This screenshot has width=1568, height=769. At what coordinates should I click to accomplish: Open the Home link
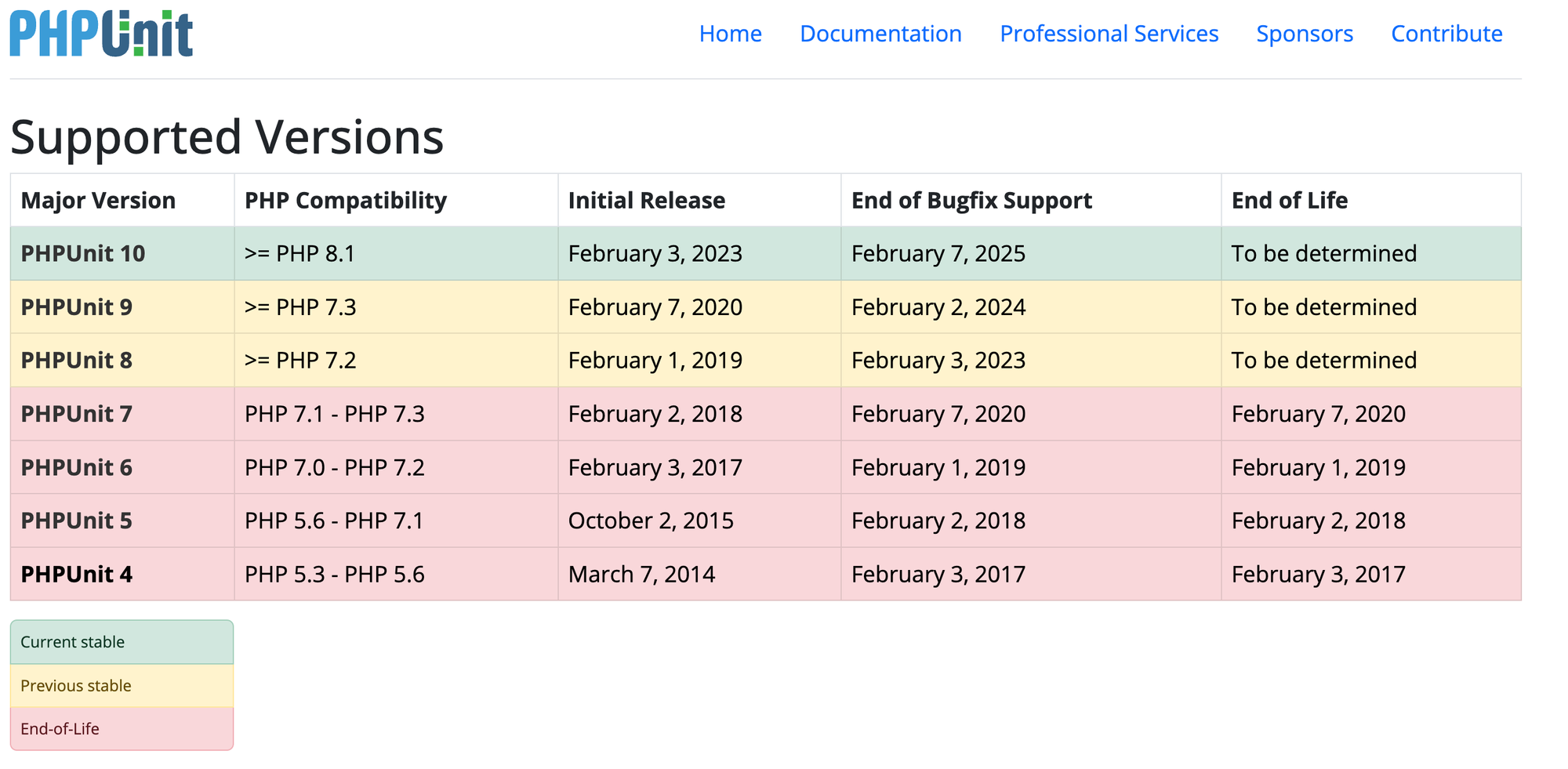pos(730,34)
